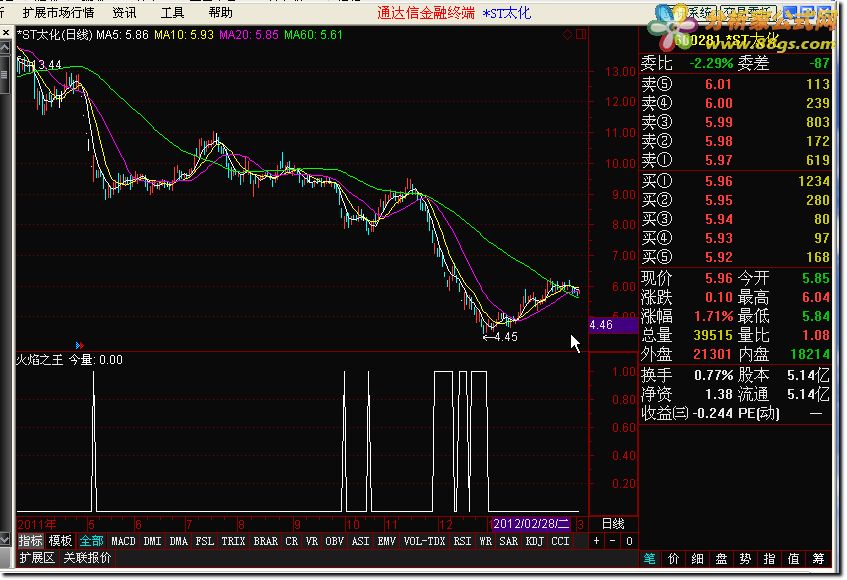Click the minus zoom-out button

[x=613, y=541]
